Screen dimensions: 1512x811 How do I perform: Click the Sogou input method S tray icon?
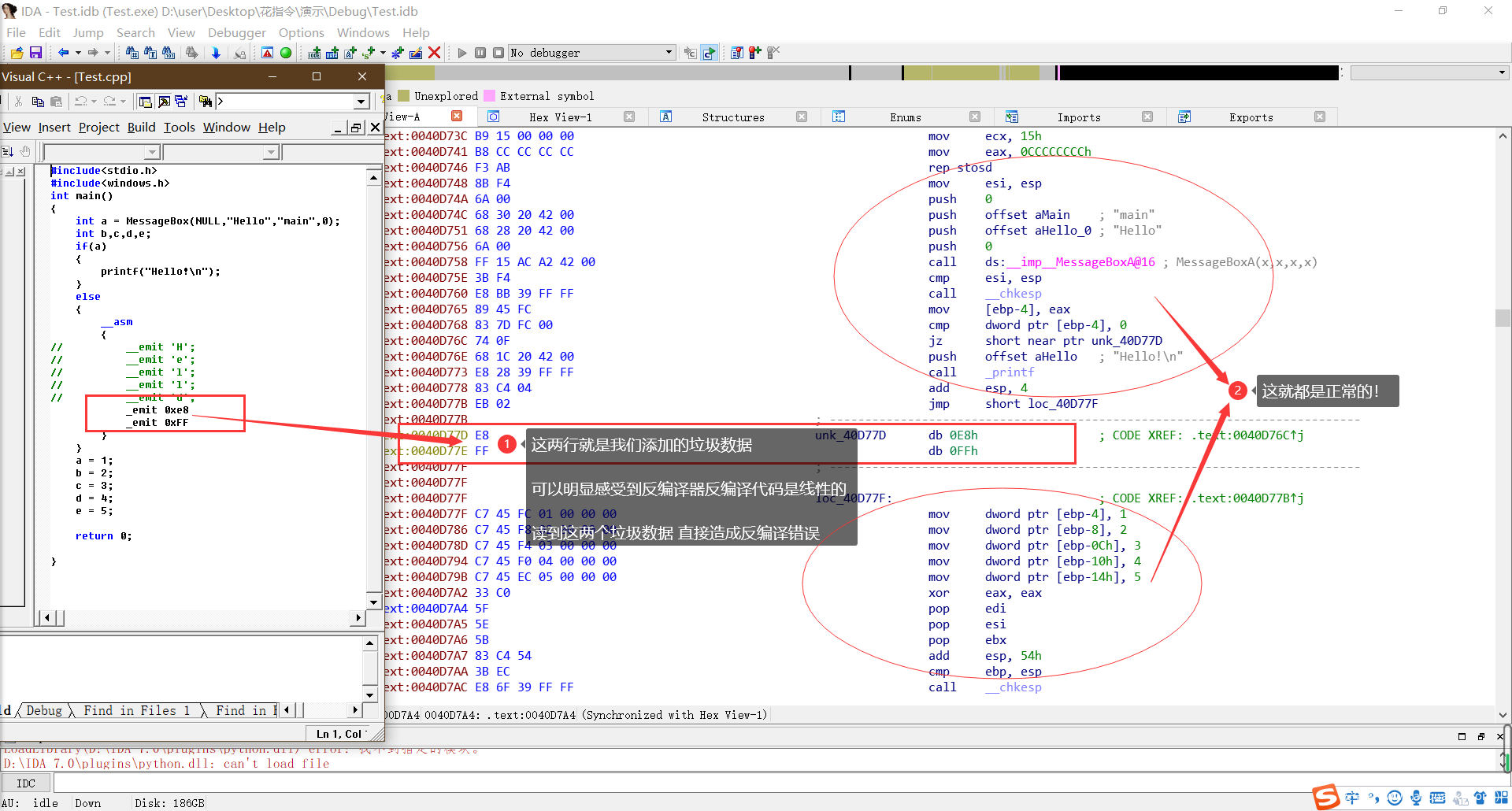[1326, 797]
